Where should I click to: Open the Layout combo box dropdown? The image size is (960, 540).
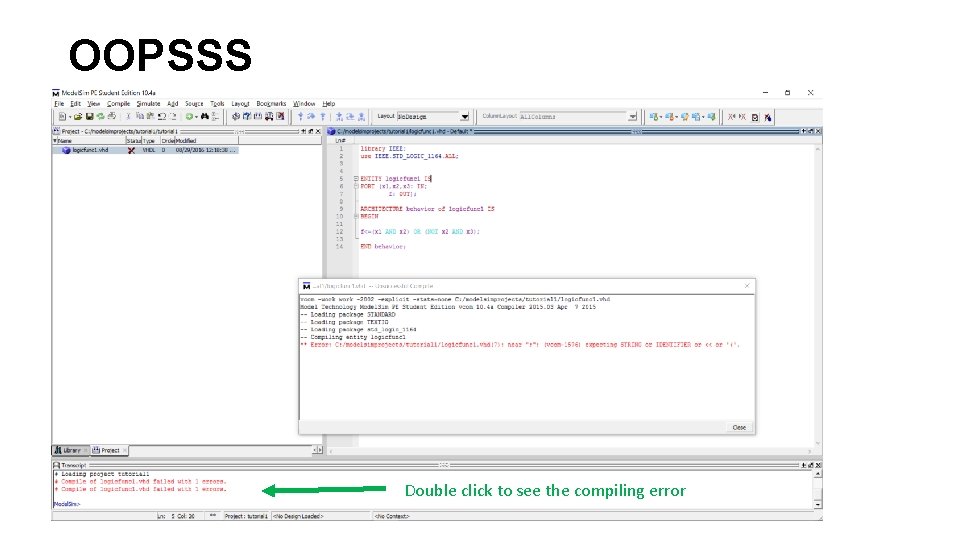tap(465, 116)
